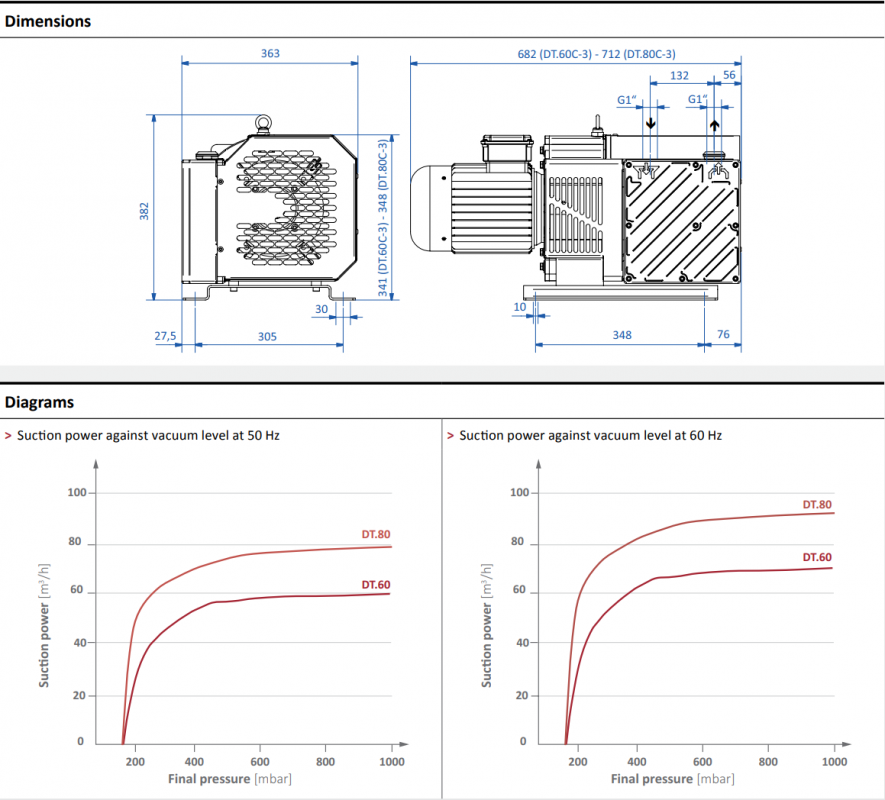Click the 100 y-axis tick in the 50 Hz chart
This screenshot has height=800, width=885.
point(77,492)
